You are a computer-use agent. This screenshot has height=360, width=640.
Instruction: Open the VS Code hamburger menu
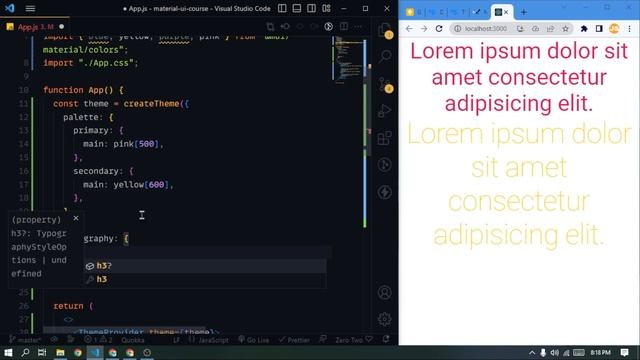pyautogui.click(x=30, y=8)
